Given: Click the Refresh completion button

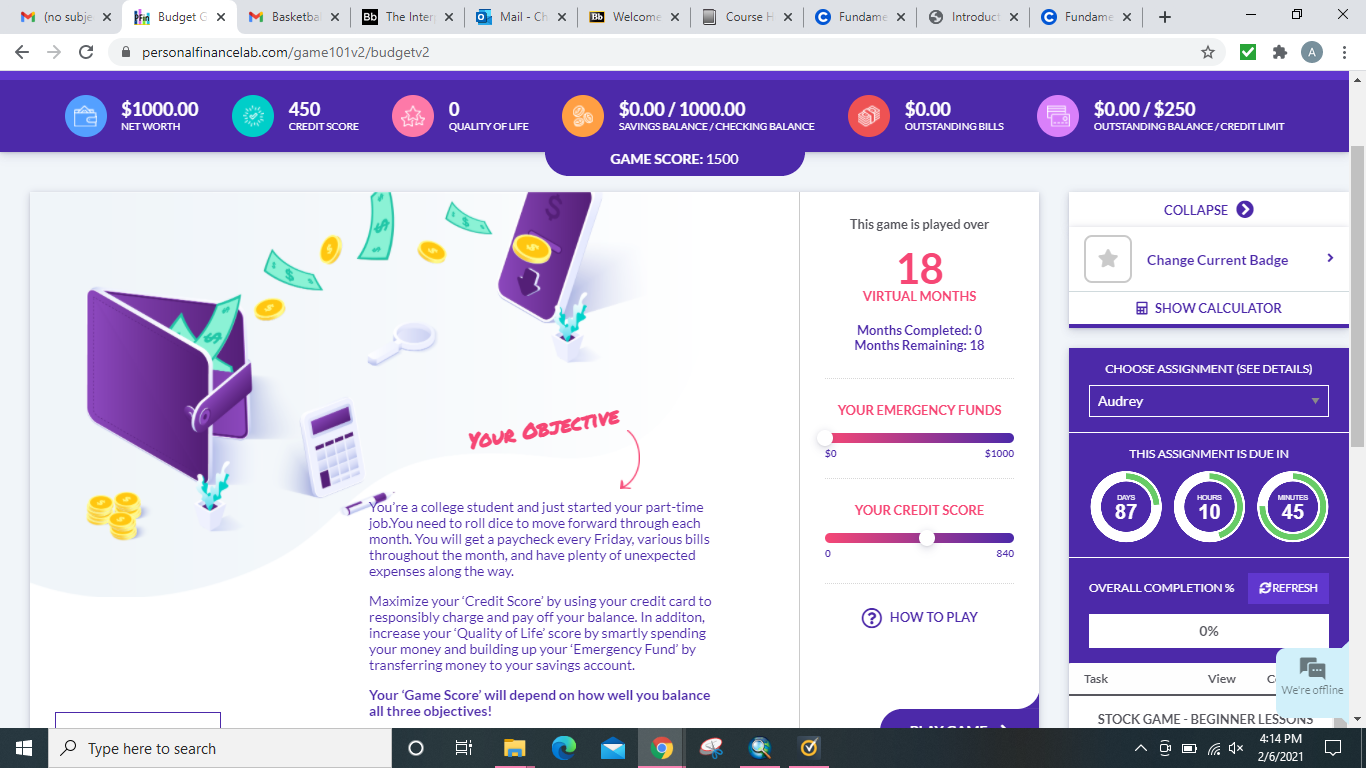Looking at the screenshot, I should tap(1288, 588).
